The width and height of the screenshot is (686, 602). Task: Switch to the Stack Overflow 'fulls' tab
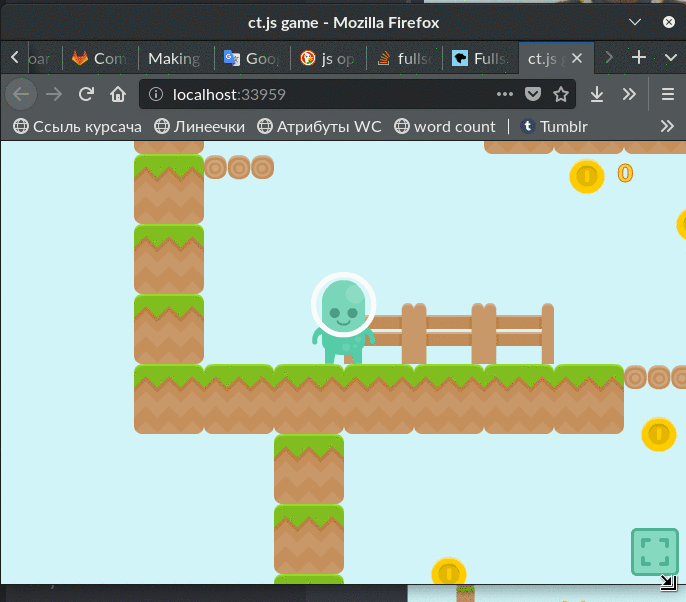[404, 58]
